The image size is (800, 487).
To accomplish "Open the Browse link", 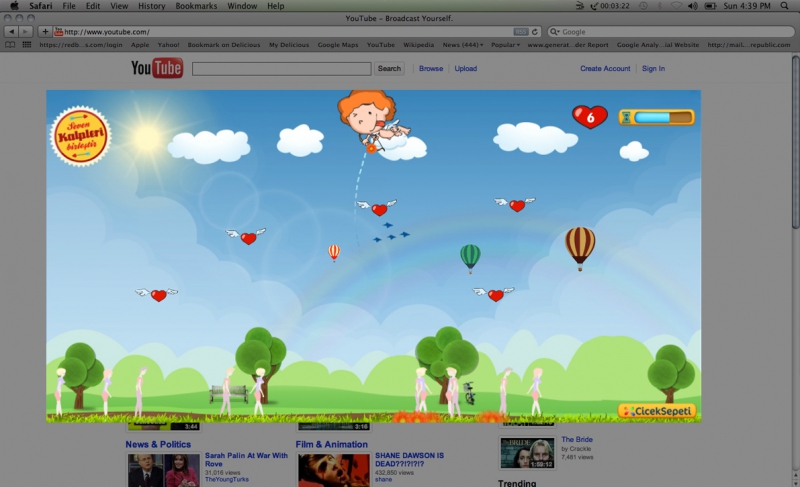I will pyautogui.click(x=431, y=68).
